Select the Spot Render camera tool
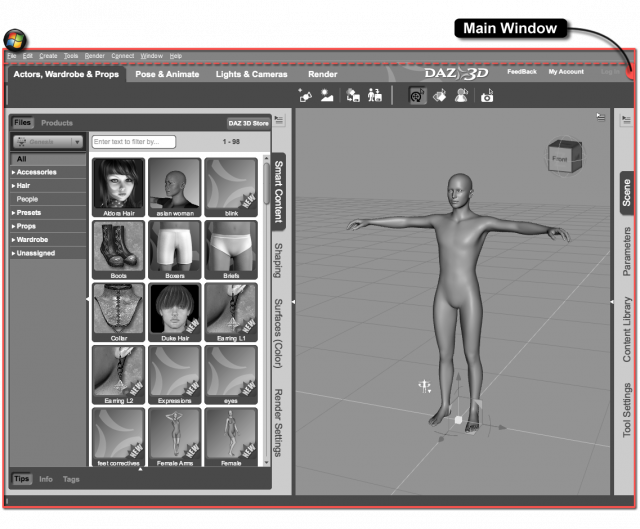Image resolution: width=640 pixels, height=529 pixels. point(487,96)
